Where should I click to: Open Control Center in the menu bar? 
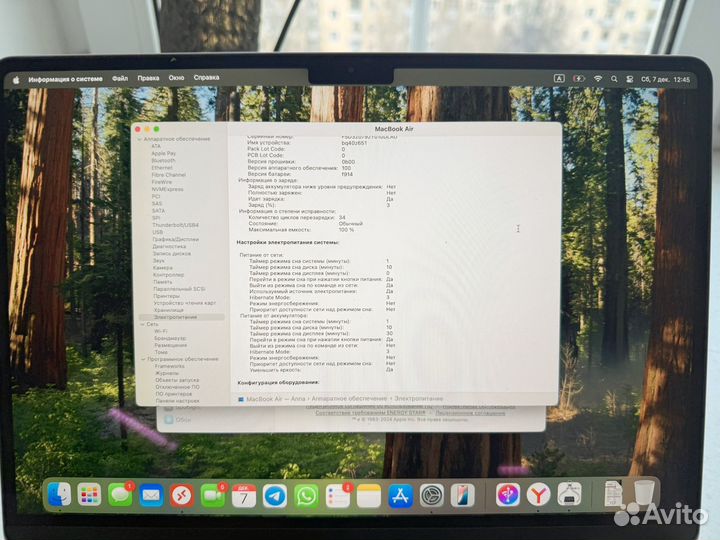point(630,79)
